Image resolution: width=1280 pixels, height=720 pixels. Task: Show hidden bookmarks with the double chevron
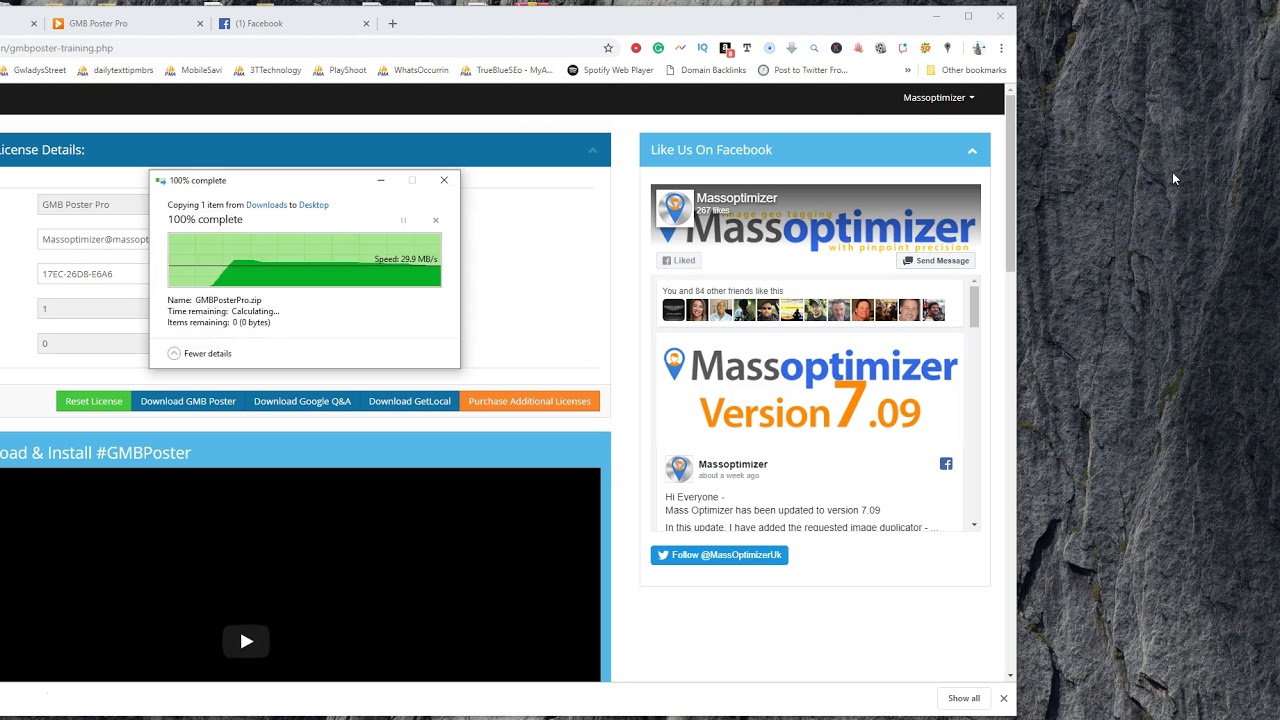[908, 70]
